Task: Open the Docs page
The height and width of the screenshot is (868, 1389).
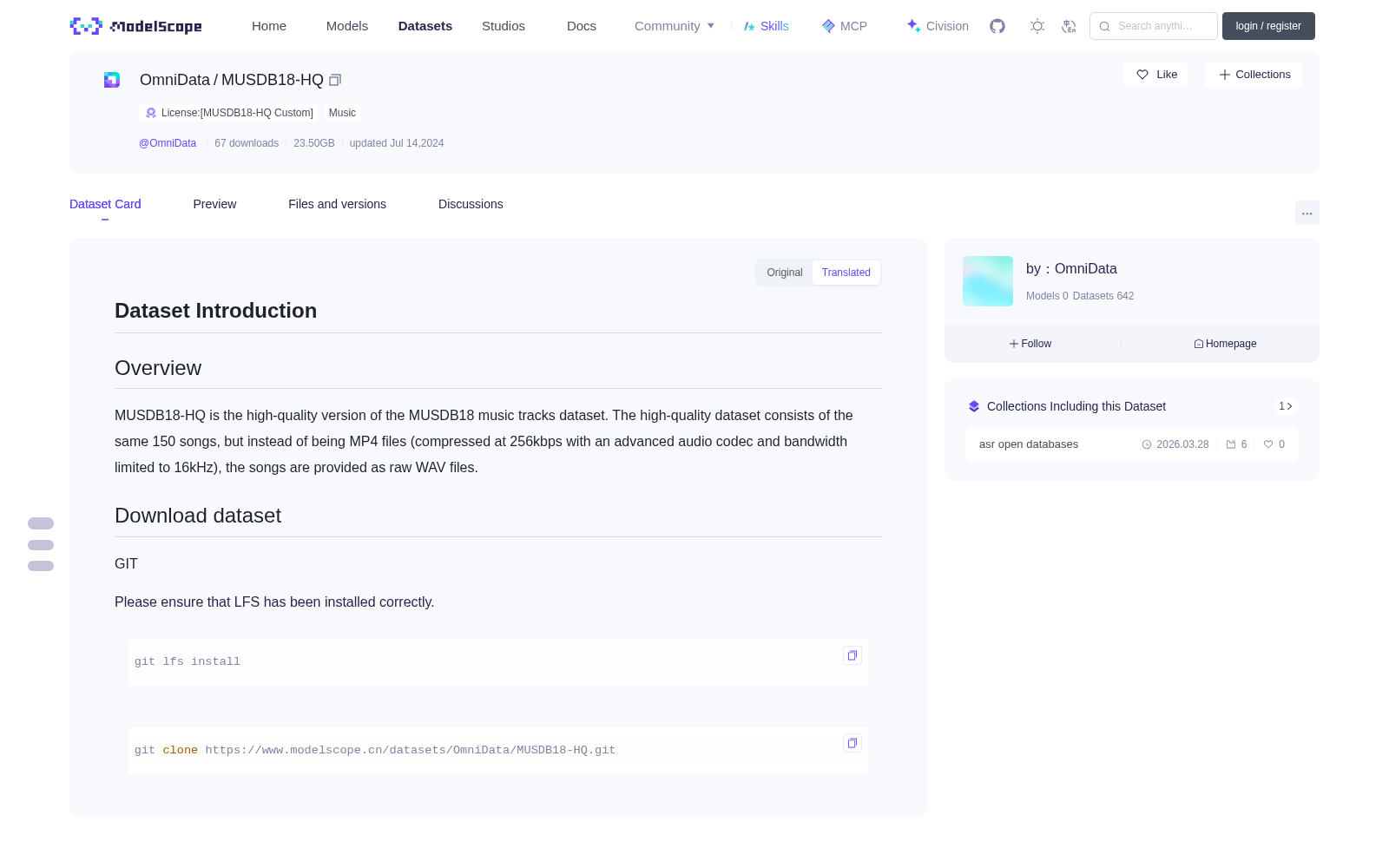Action: [582, 26]
